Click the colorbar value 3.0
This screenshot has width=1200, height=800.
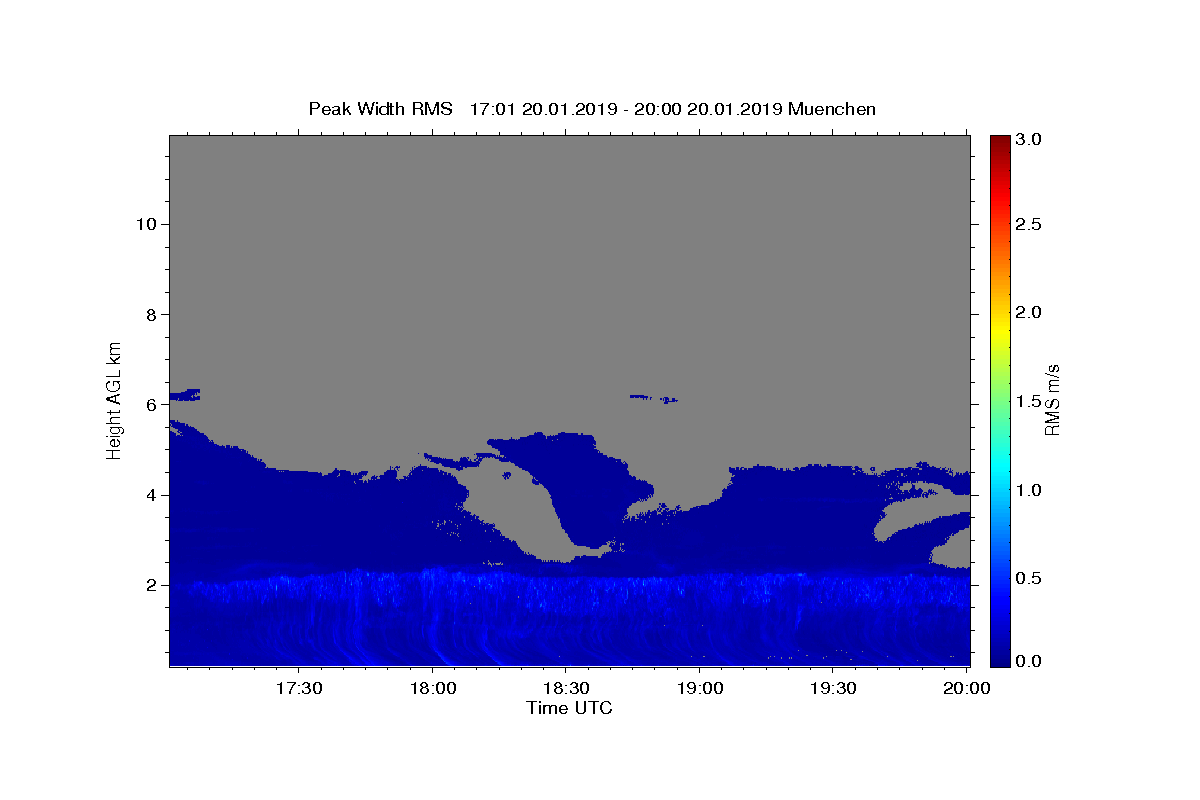[x=1029, y=140]
